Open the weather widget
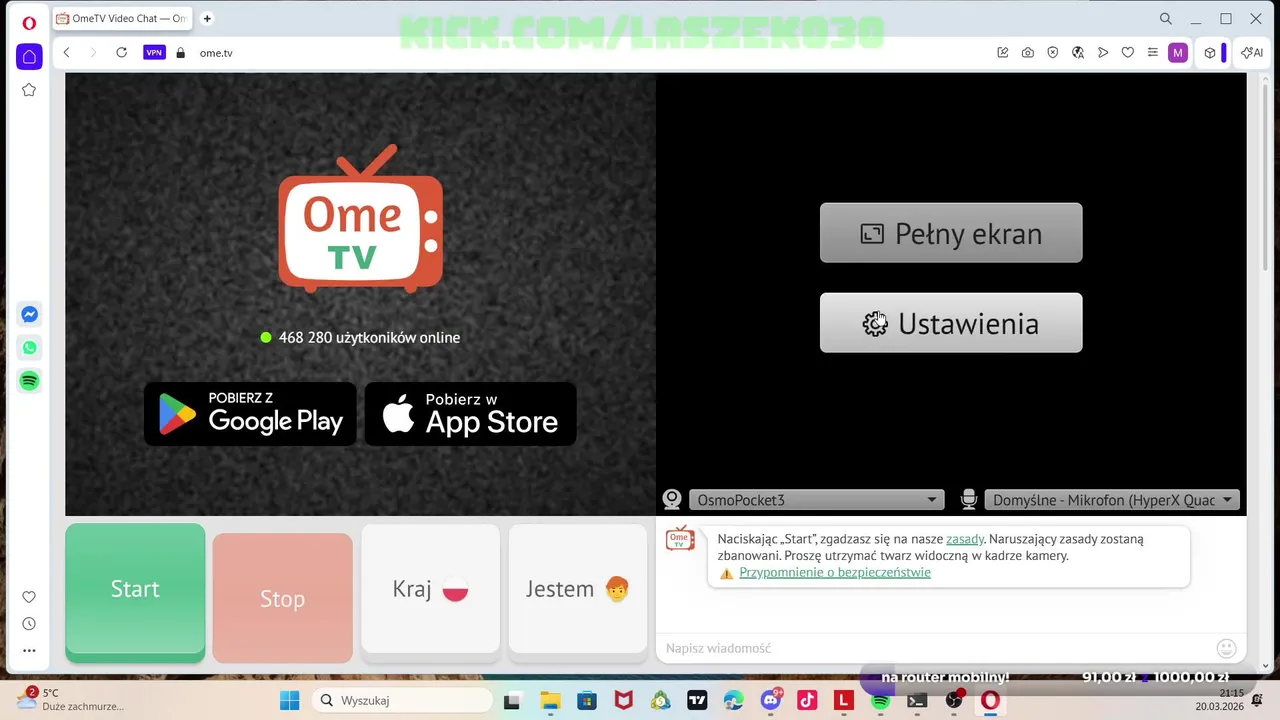The width and height of the screenshot is (1280, 720). (70, 700)
